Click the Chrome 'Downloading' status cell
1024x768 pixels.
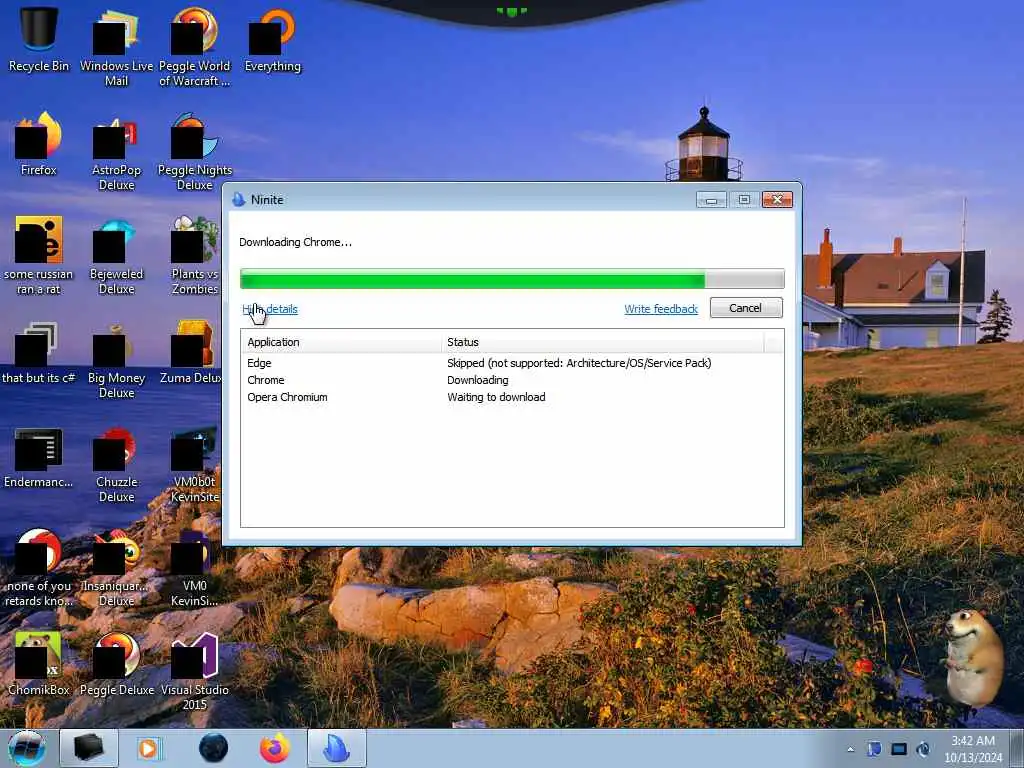coord(478,380)
